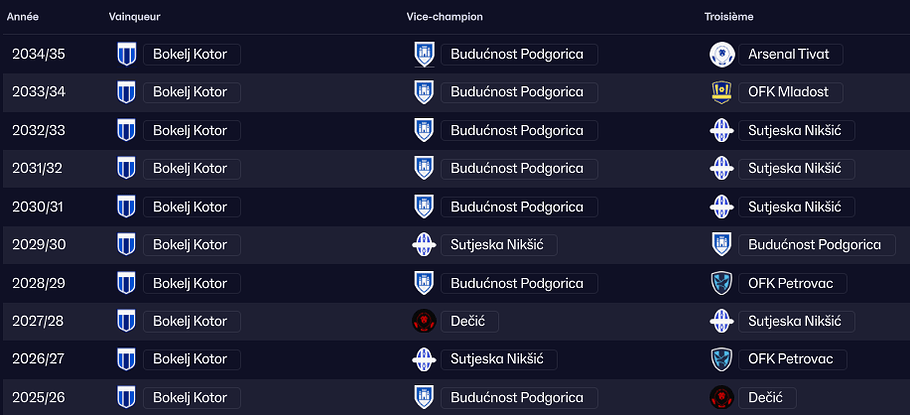Select Bokelj Kotor button in 2030/31 row

click(190, 207)
